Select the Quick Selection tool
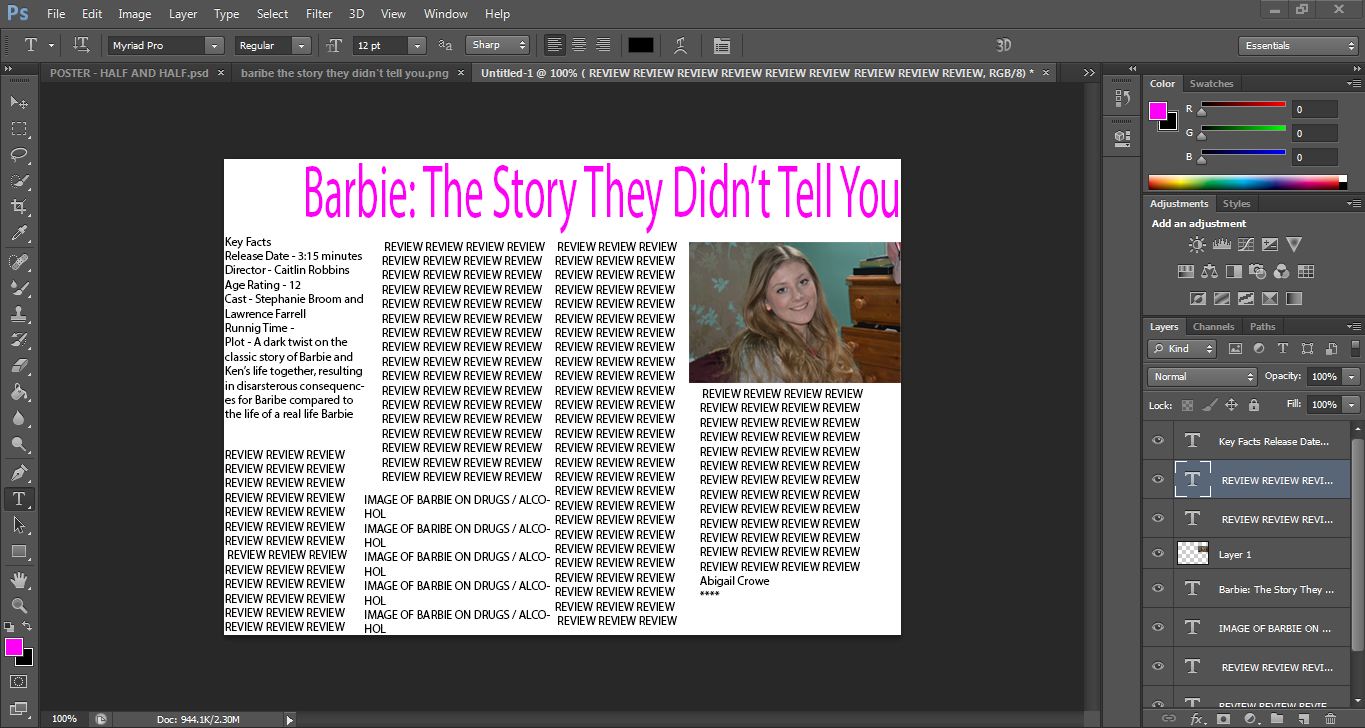Viewport: 1365px width, 728px height. coord(19,181)
